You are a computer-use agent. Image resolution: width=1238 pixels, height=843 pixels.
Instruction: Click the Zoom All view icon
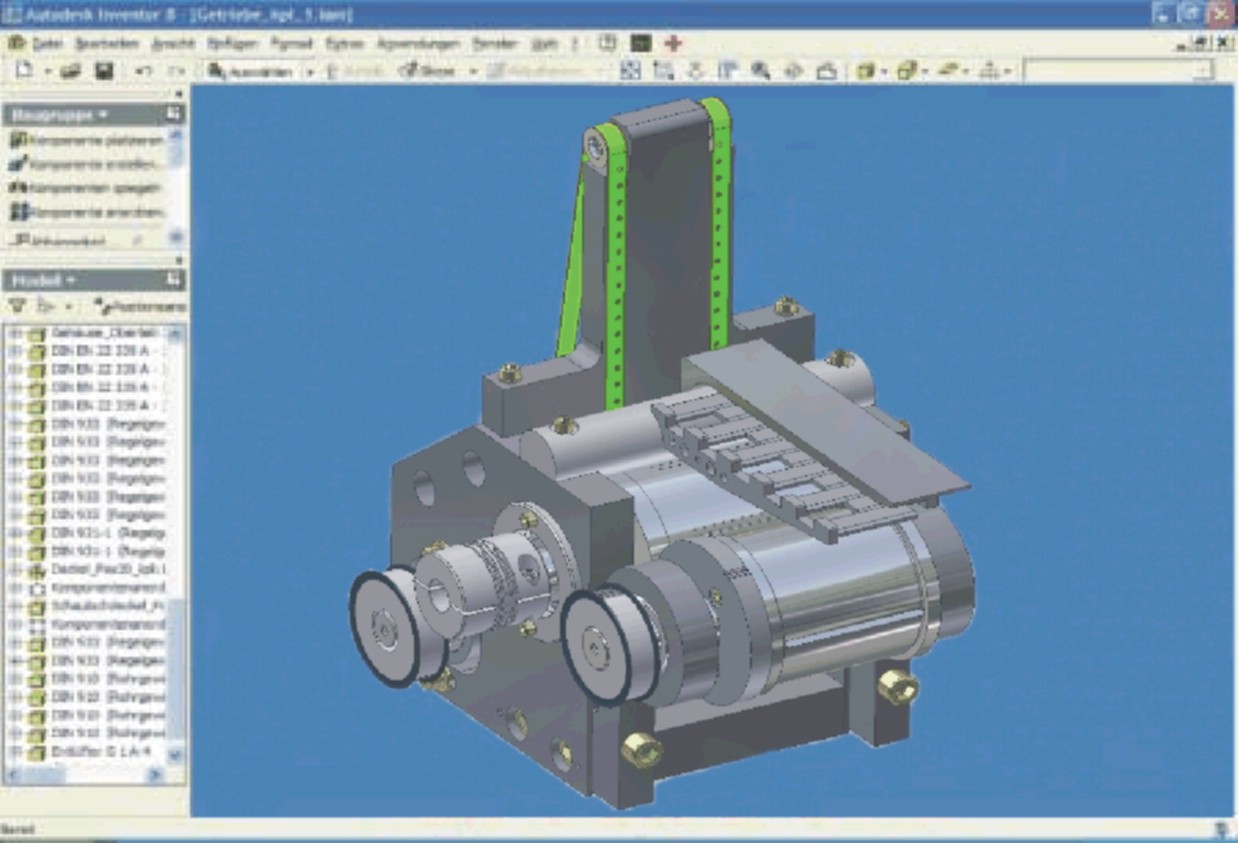point(629,71)
